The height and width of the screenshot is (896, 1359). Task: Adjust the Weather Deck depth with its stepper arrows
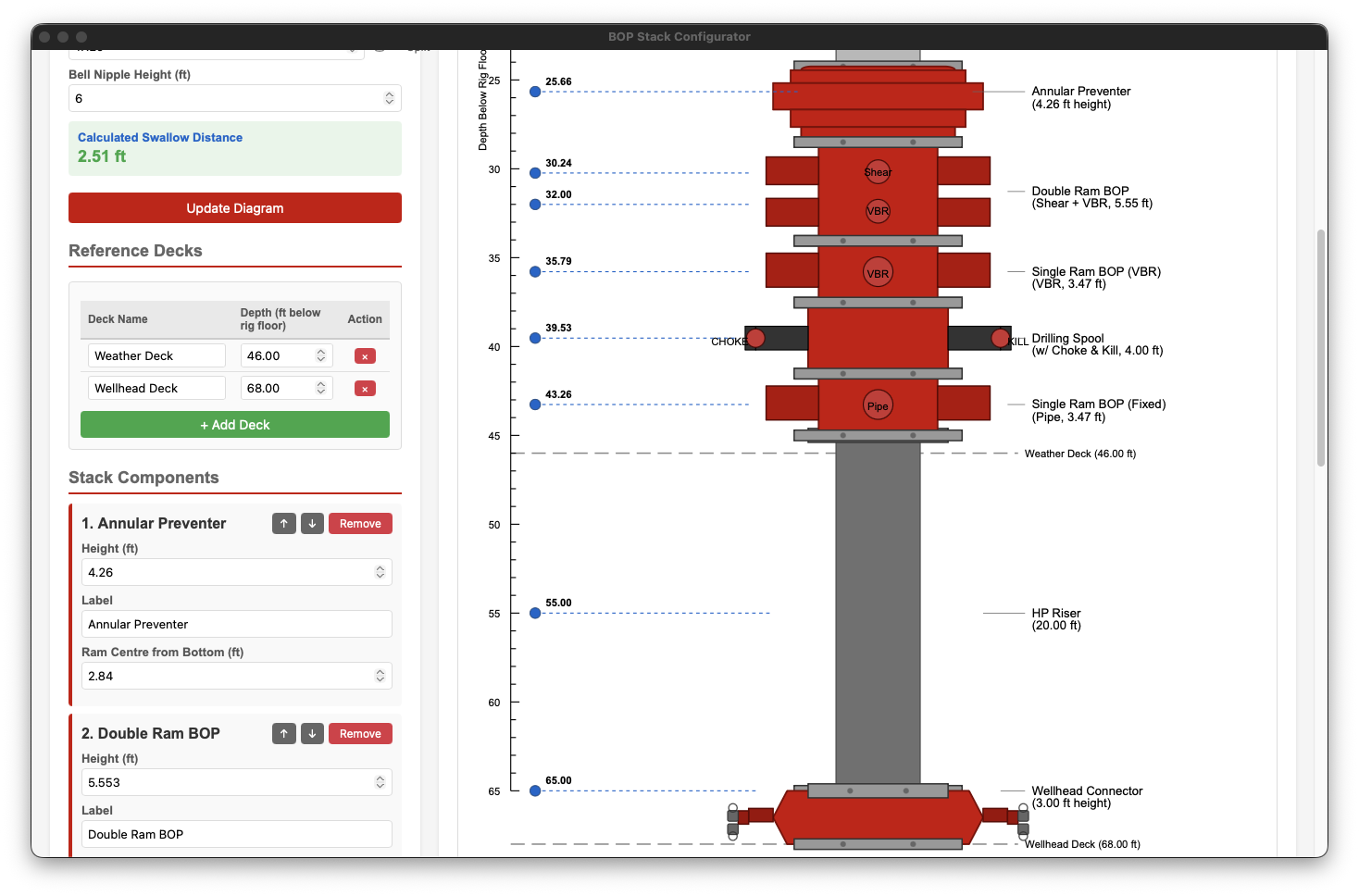coord(319,355)
